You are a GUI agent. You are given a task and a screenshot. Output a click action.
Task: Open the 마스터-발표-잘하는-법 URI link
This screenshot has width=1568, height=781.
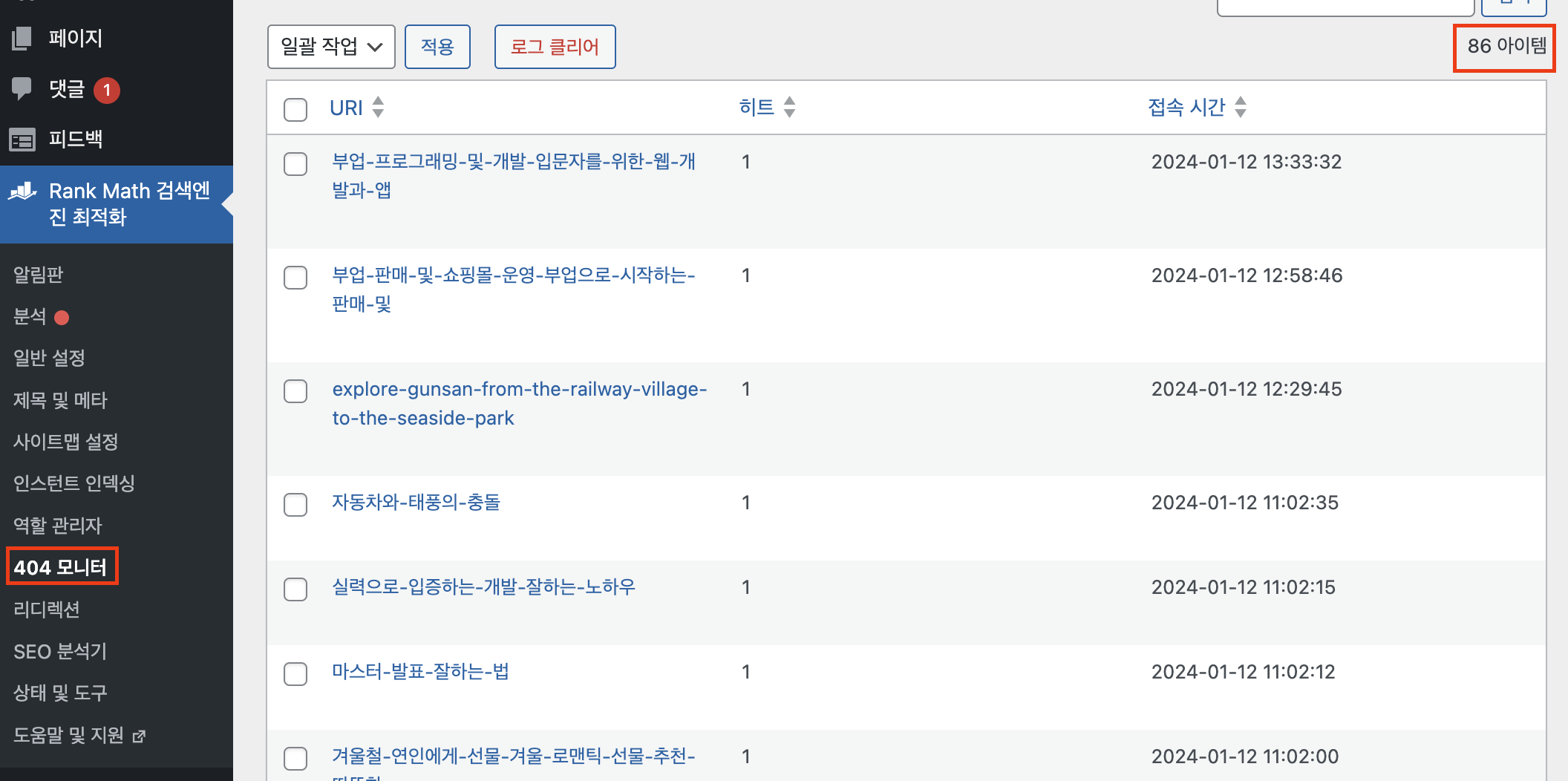(x=420, y=671)
